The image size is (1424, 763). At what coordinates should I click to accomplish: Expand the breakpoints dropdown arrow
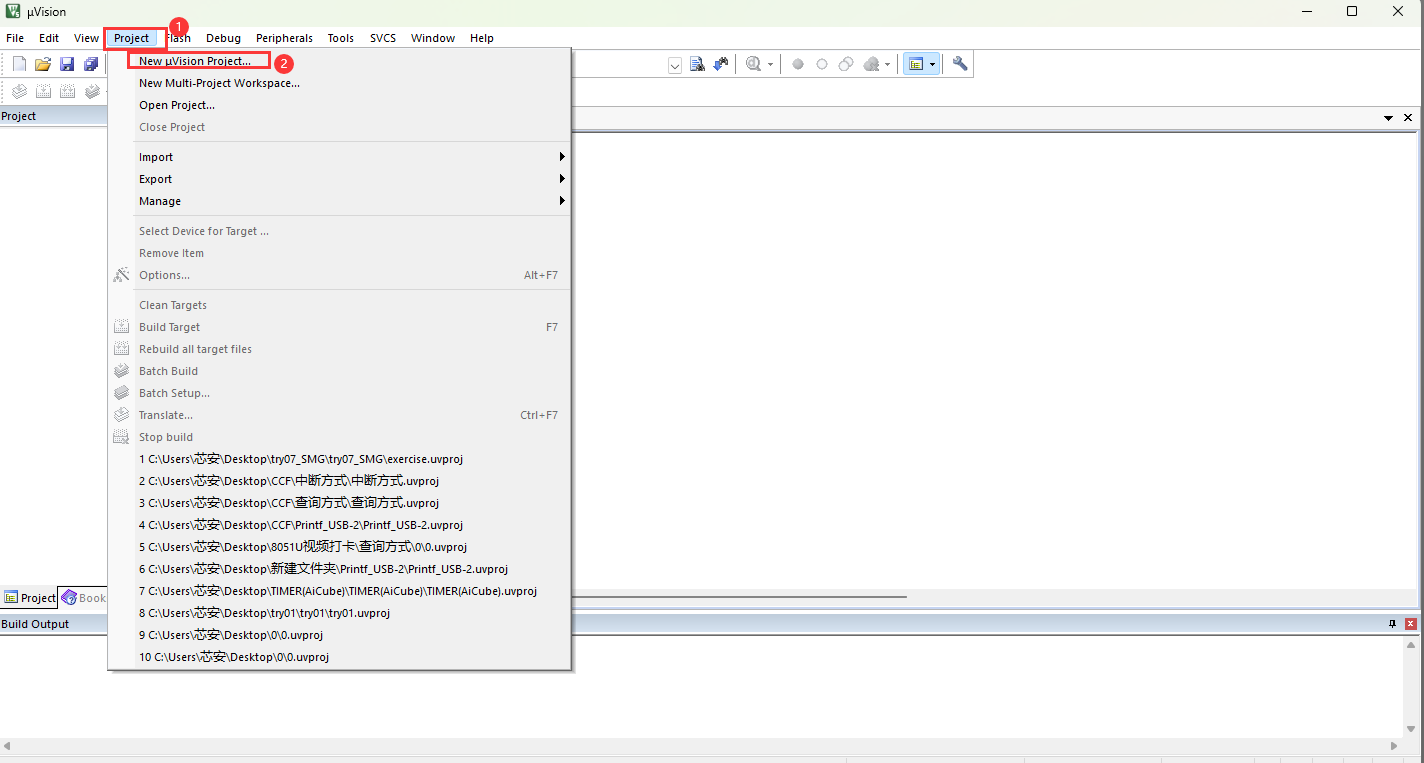point(887,65)
